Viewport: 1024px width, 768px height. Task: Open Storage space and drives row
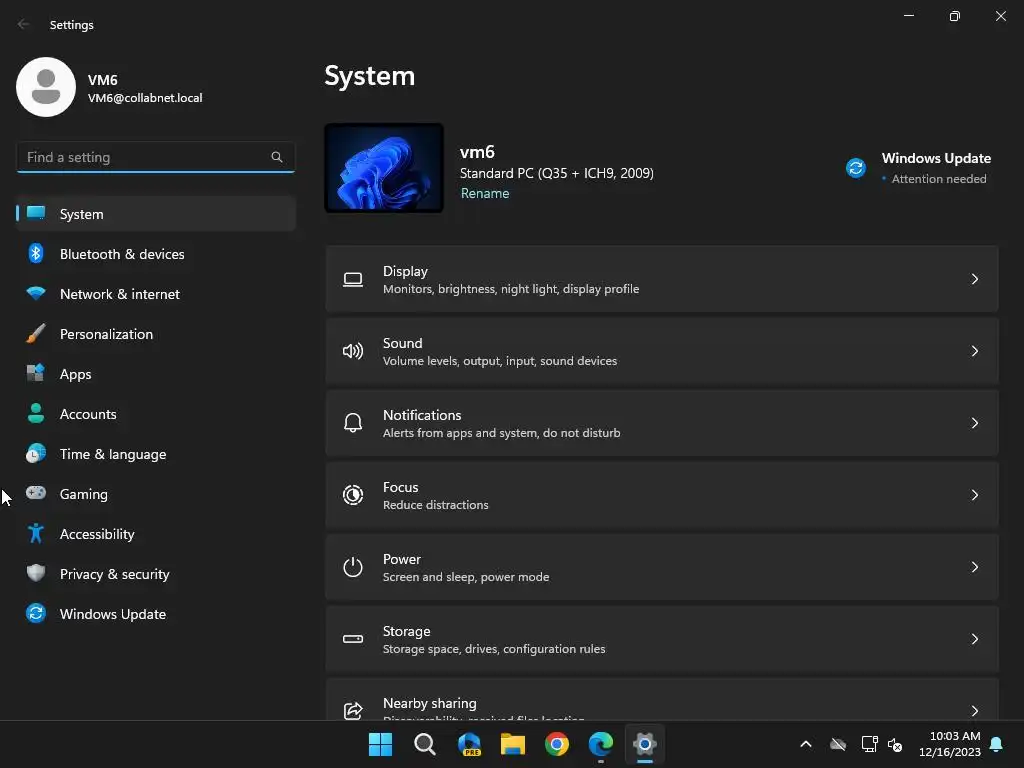coord(662,639)
